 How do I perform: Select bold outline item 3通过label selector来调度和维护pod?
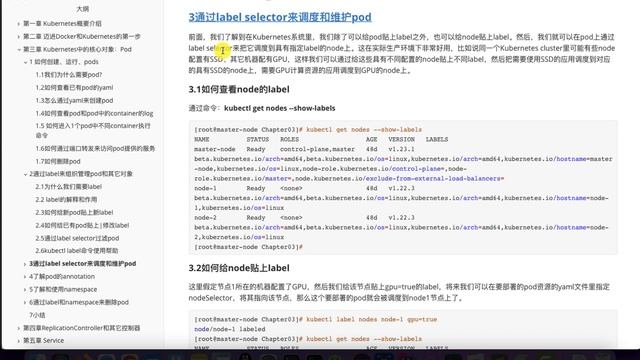(x=83, y=264)
